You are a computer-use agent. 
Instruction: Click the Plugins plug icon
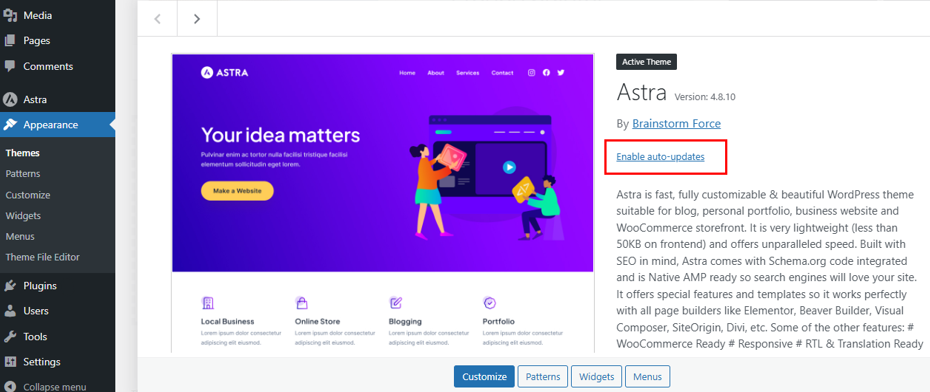point(9,286)
